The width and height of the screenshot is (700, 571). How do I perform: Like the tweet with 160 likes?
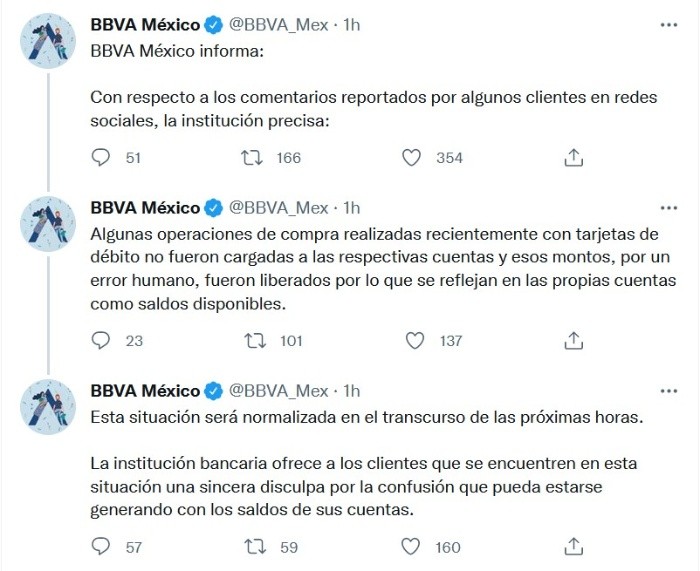pyautogui.click(x=410, y=547)
